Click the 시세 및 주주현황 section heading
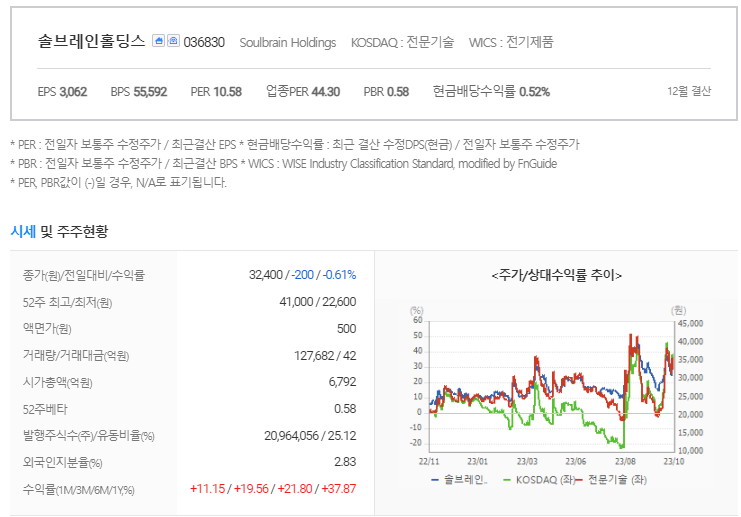The height and width of the screenshot is (517, 741). pyautogui.click(x=60, y=232)
